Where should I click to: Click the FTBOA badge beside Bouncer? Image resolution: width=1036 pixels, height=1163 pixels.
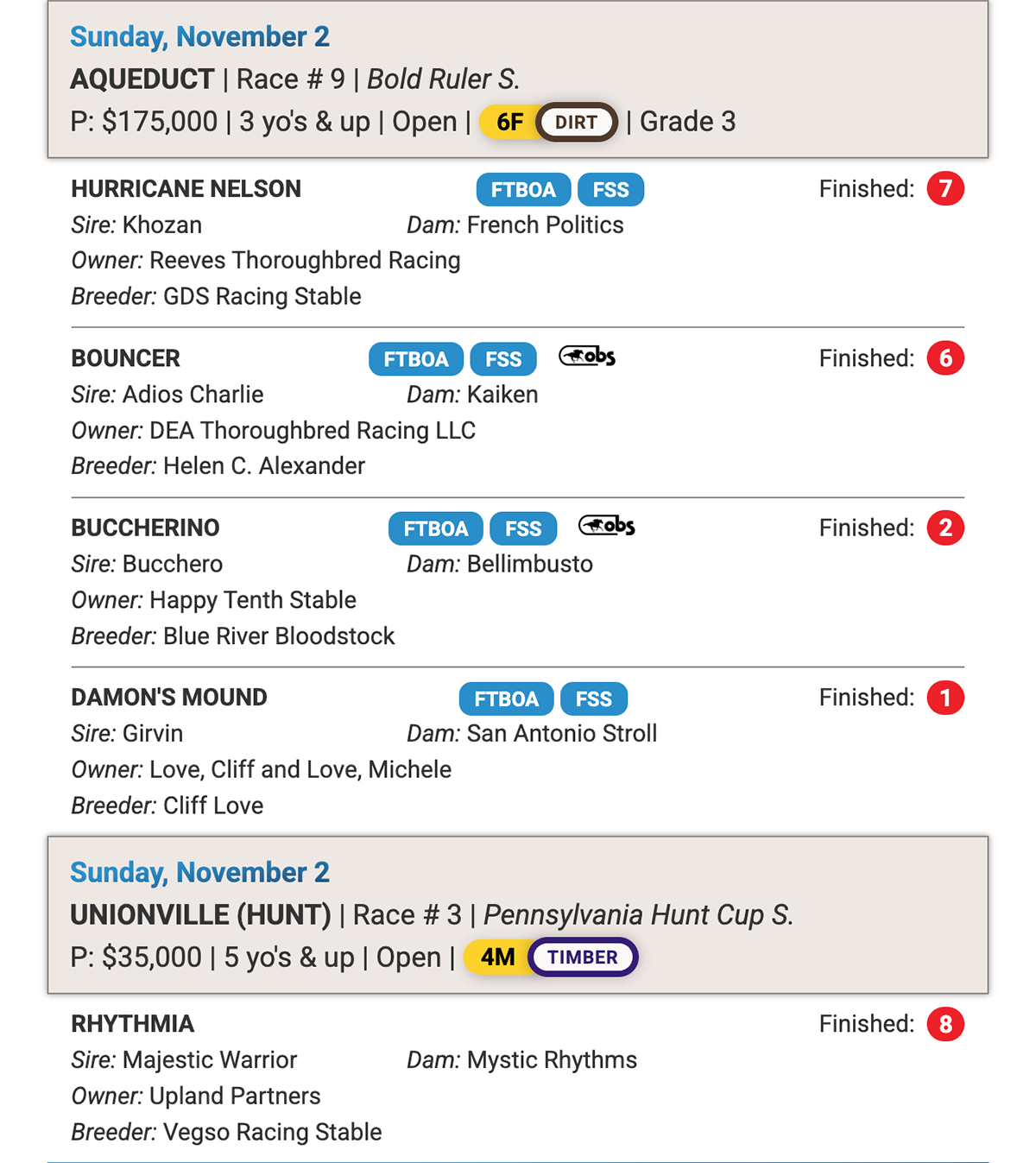point(416,359)
